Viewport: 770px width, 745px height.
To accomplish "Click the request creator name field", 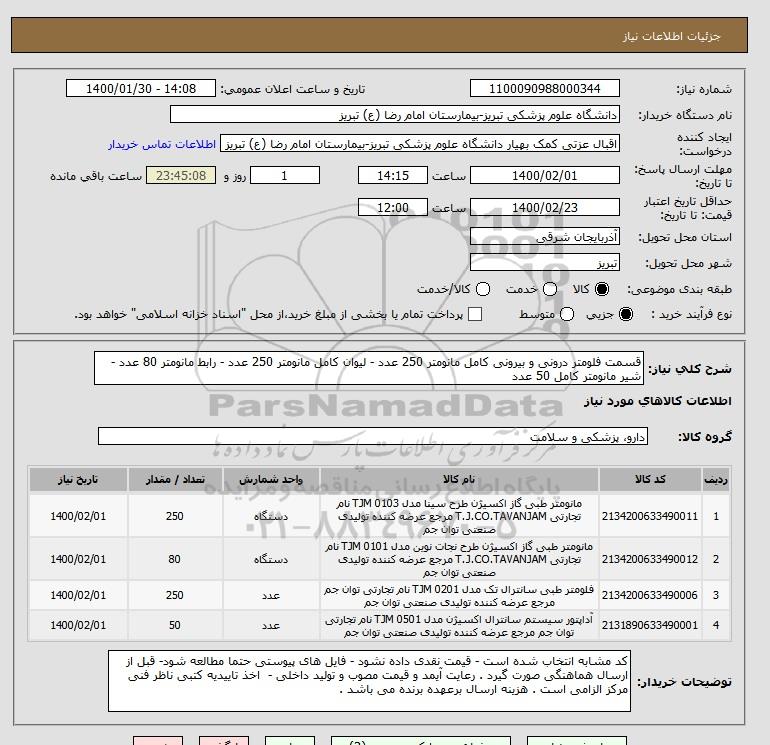I will pyautogui.click(x=420, y=144).
